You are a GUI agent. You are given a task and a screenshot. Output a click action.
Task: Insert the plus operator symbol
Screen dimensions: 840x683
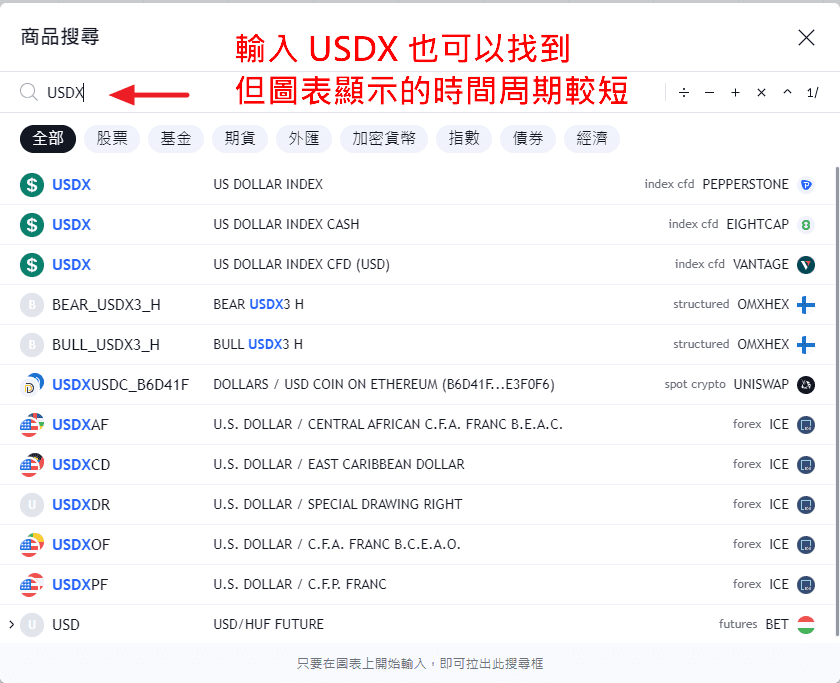pos(735,93)
